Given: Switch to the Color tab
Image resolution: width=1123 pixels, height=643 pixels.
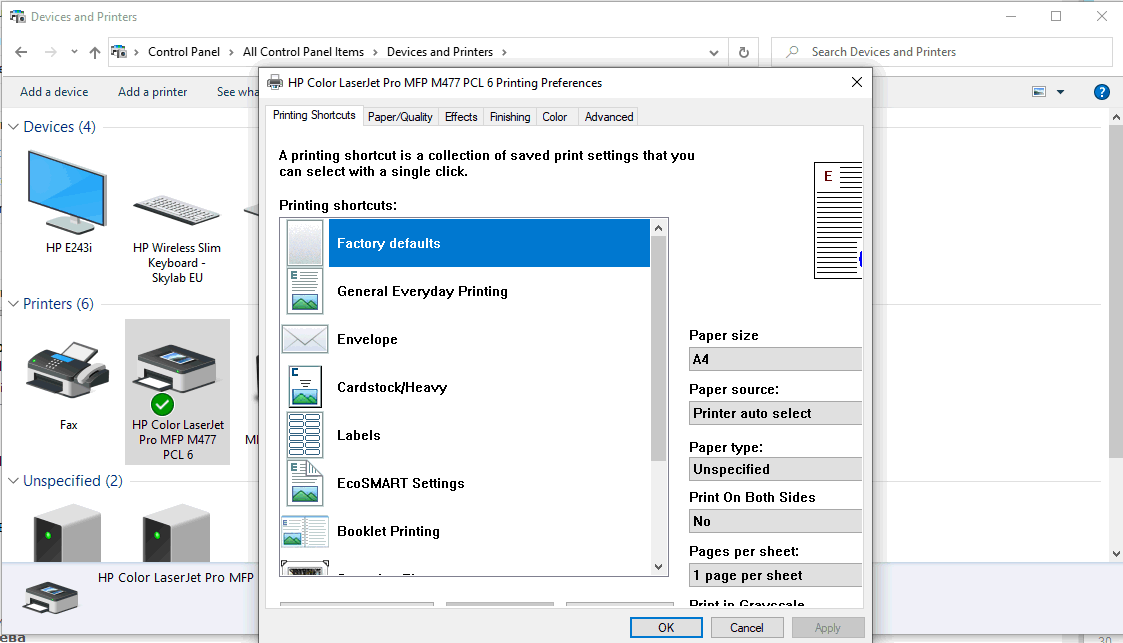Looking at the screenshot, I should tap(555, 116).
